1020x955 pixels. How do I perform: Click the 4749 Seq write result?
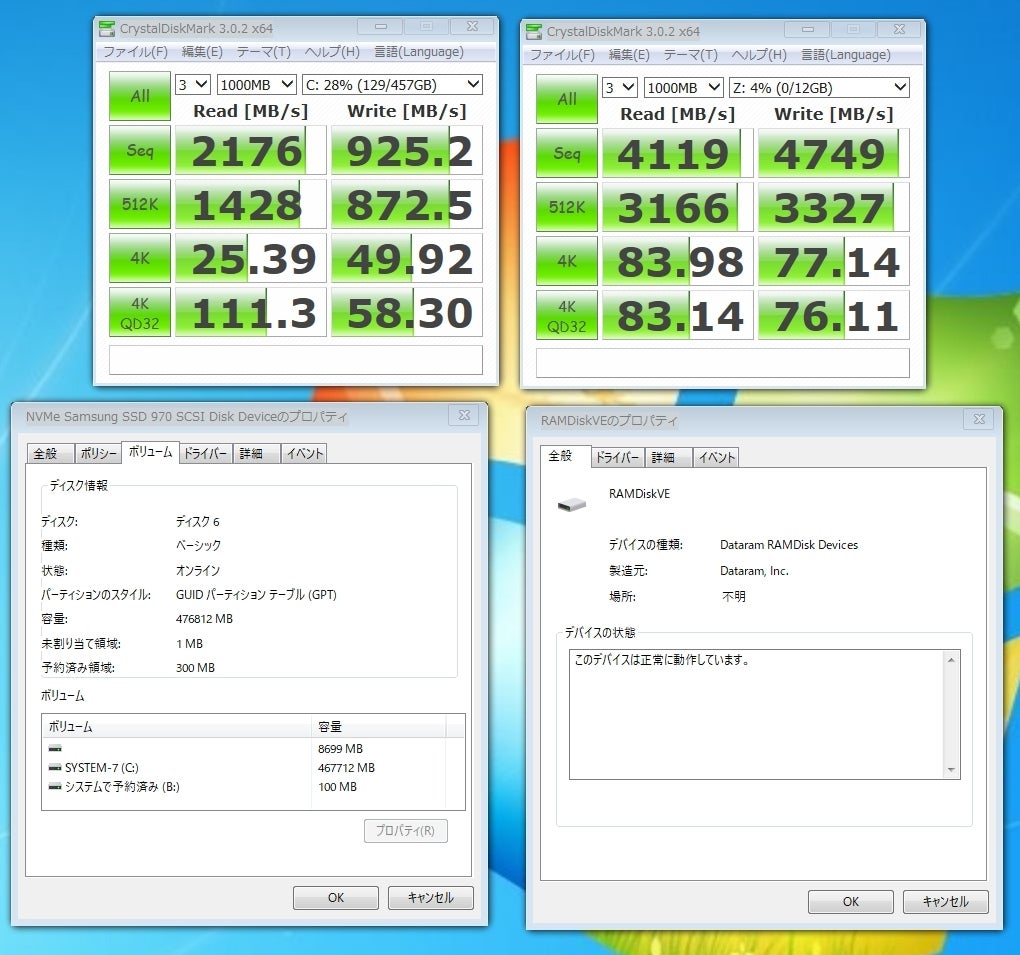pyautogui.click(x=833, y=154)
